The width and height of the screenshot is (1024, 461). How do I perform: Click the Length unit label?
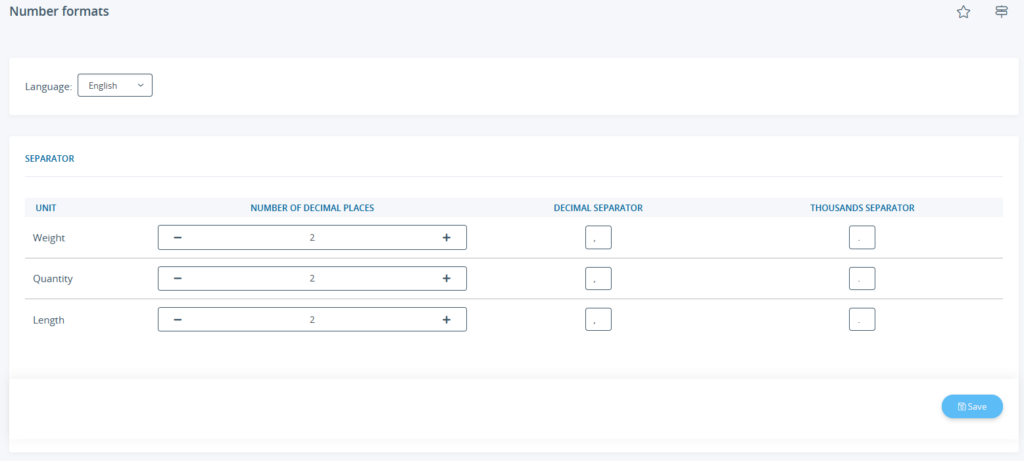click(x=48, y=321)
